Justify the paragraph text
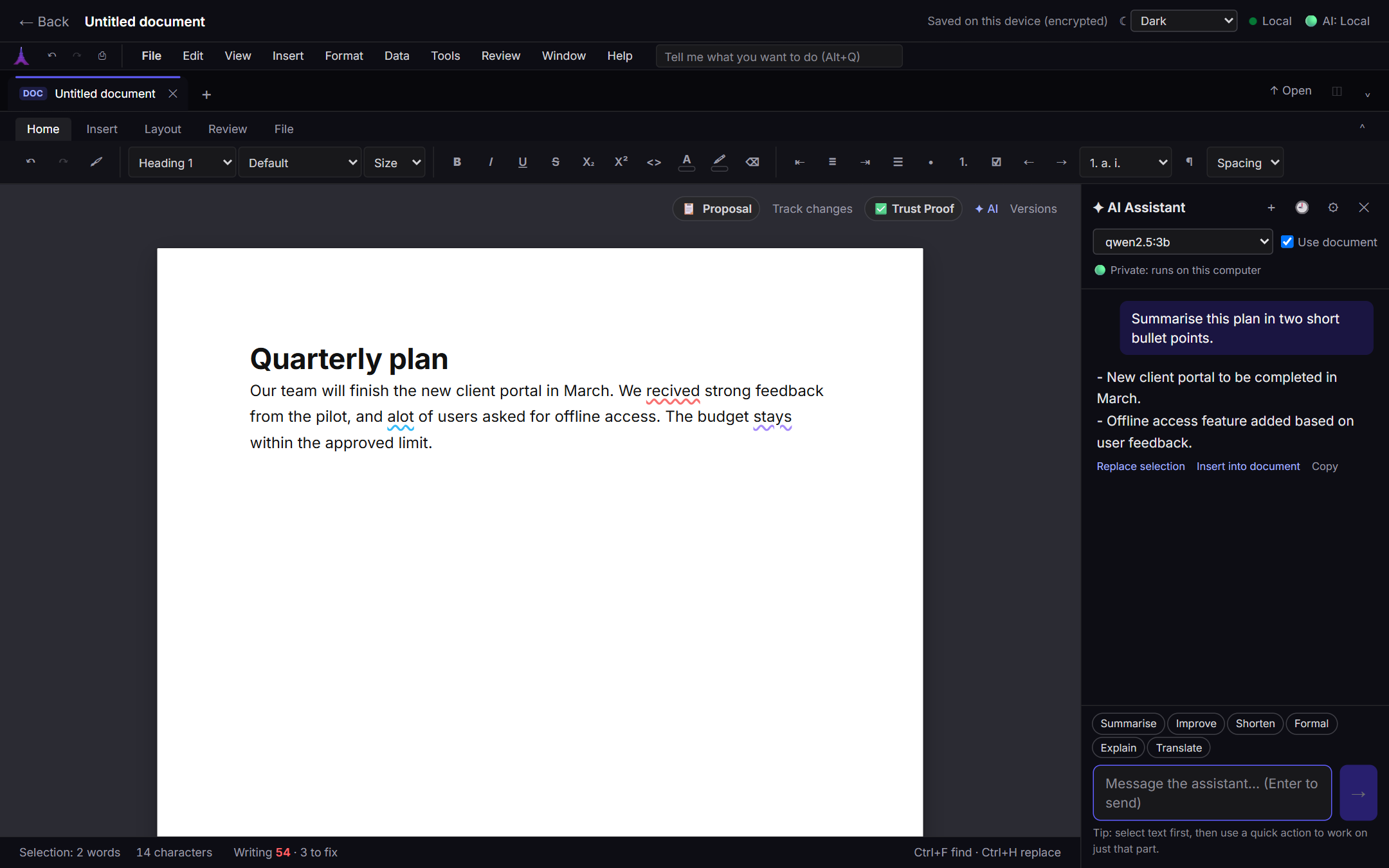 (x=898, y=162)
